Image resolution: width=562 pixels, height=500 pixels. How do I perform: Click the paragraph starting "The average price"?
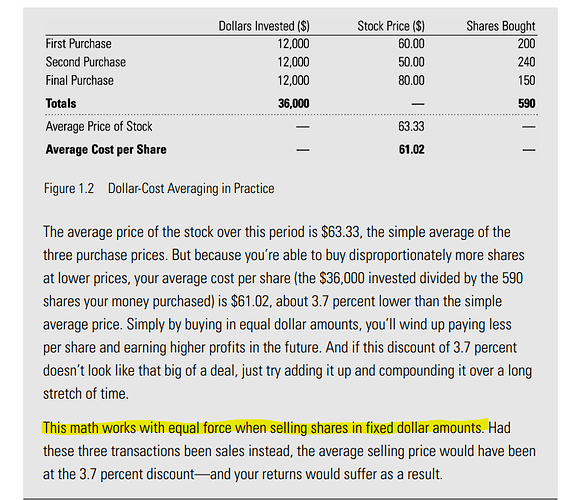coord(287,313)
